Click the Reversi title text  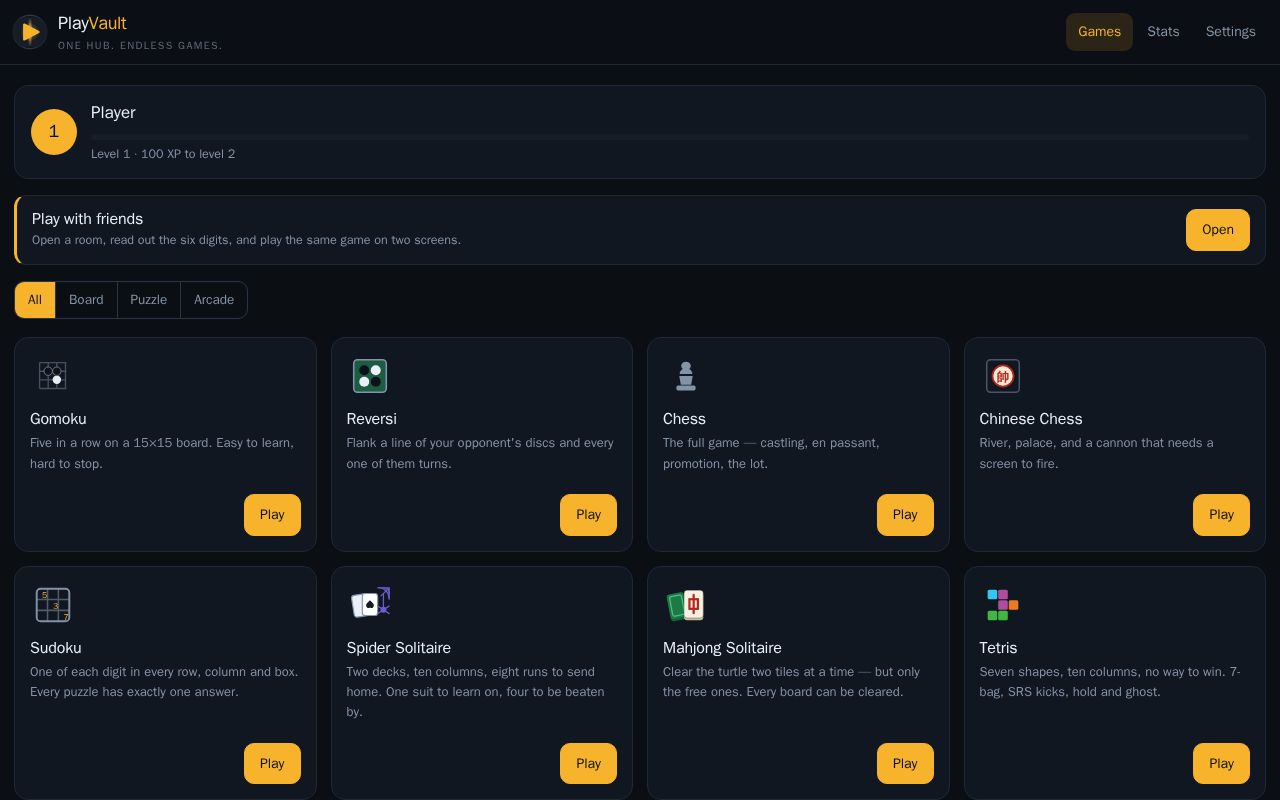point(372,419)
